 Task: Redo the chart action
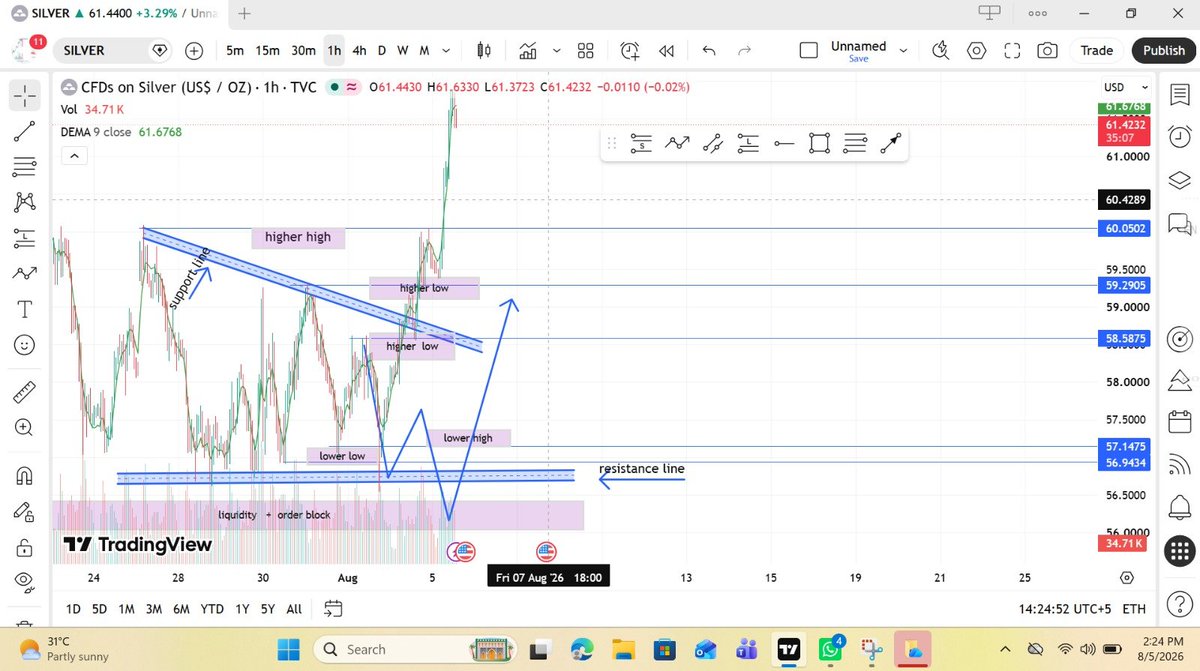point(744,50)
